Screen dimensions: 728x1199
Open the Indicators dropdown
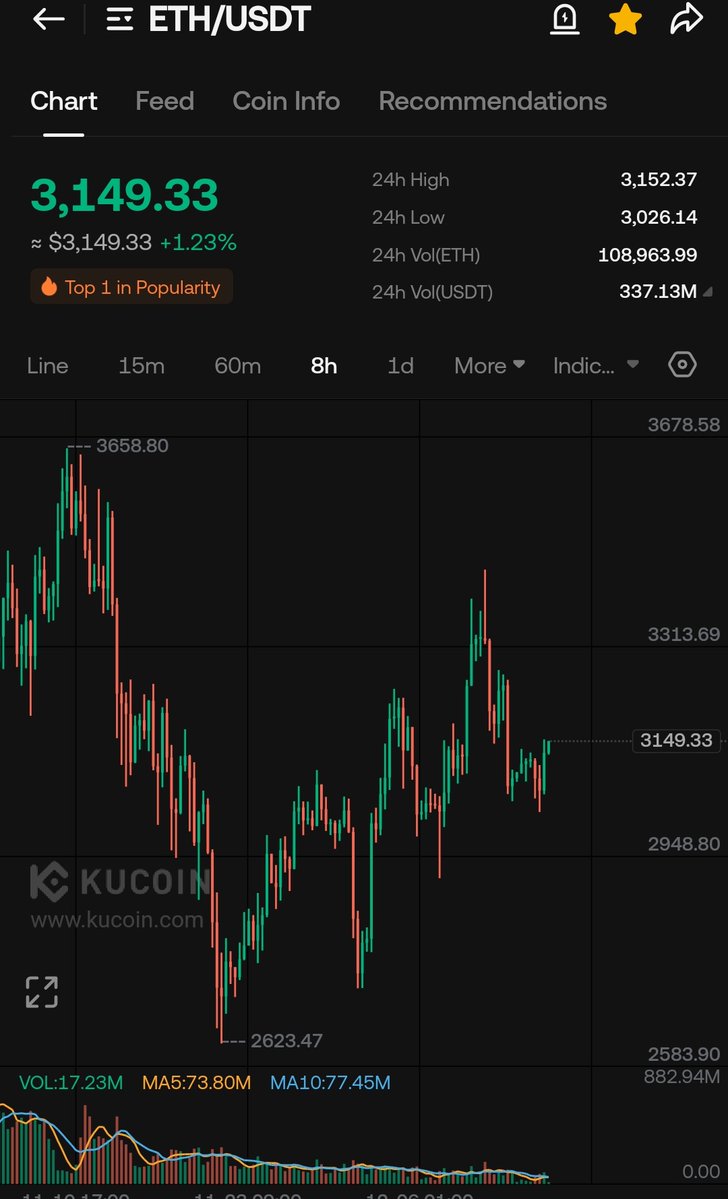(x=595, y=366)
